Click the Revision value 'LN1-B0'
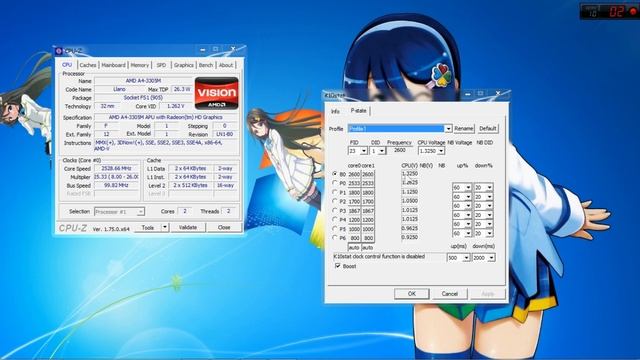Image resolution: width=640 pixels, height=360 pixels. click(x=224, y=134)
